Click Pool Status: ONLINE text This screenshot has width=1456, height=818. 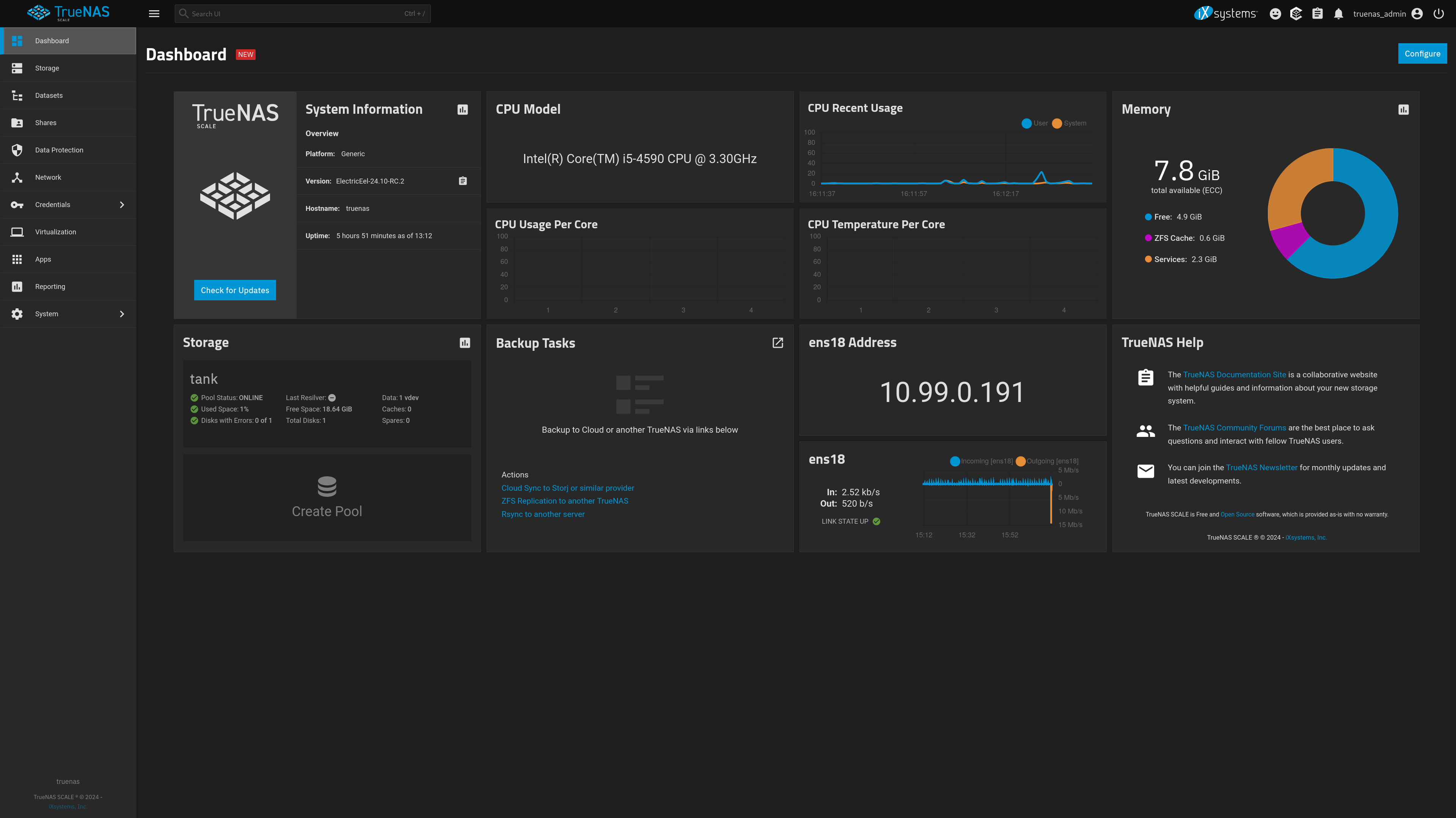click(x=232, y=398)
